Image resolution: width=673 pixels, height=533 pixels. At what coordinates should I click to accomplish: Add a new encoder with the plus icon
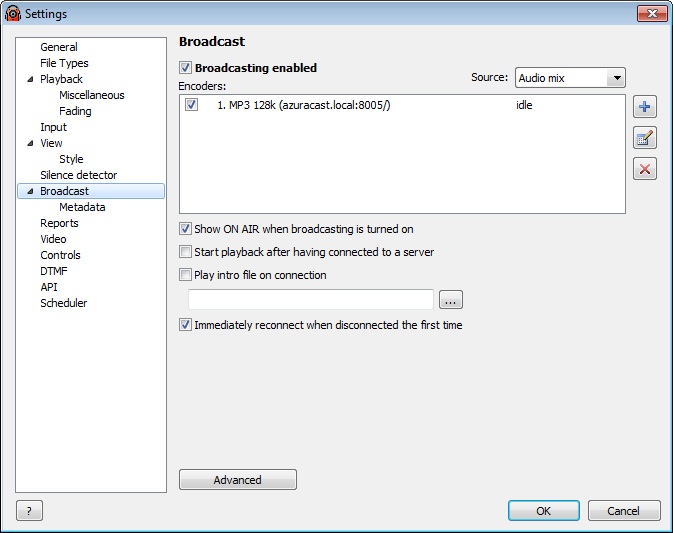[x=645, y=106]
